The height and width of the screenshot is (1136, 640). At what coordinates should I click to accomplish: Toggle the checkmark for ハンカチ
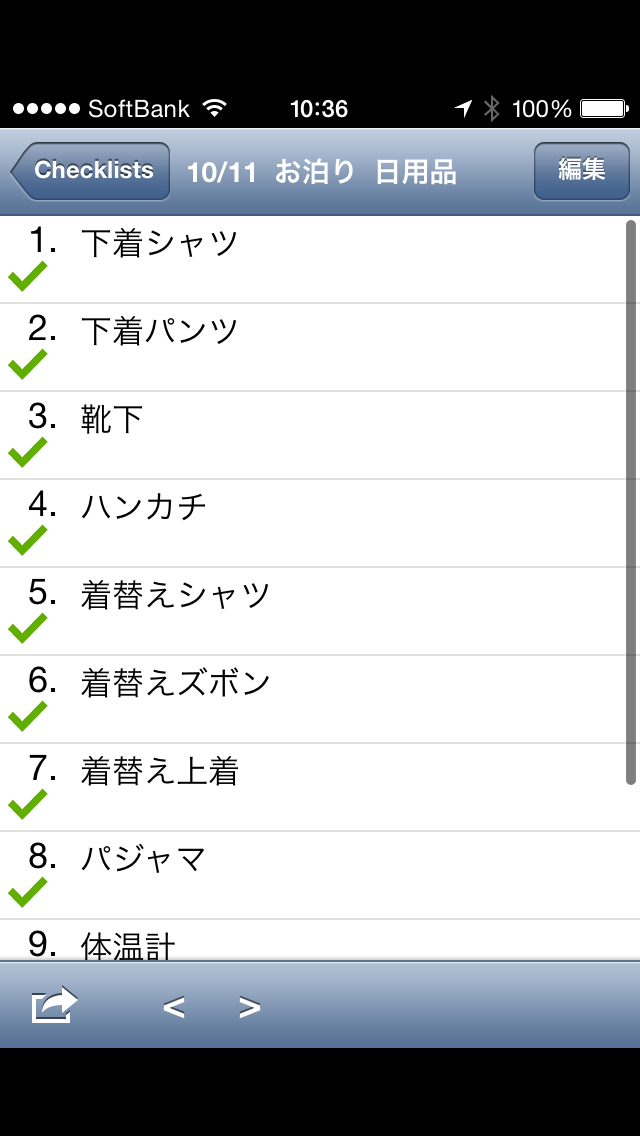(28, 540)
